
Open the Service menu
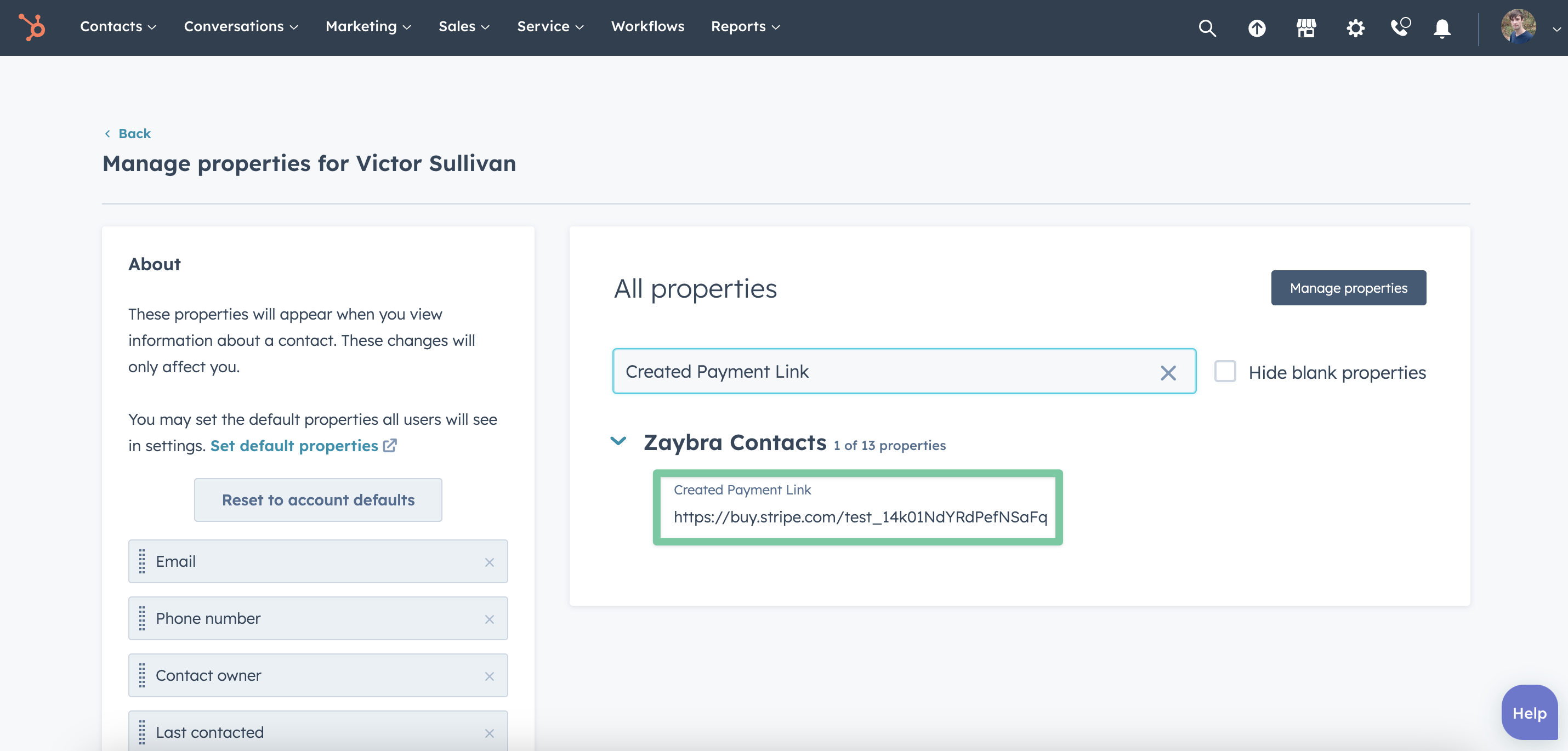tap(550, 27)
